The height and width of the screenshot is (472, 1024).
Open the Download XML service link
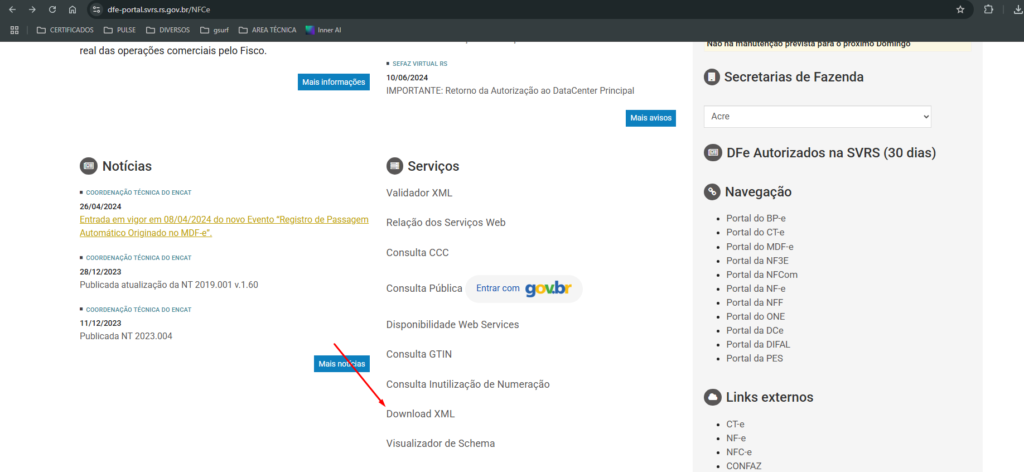click(420, 413)
